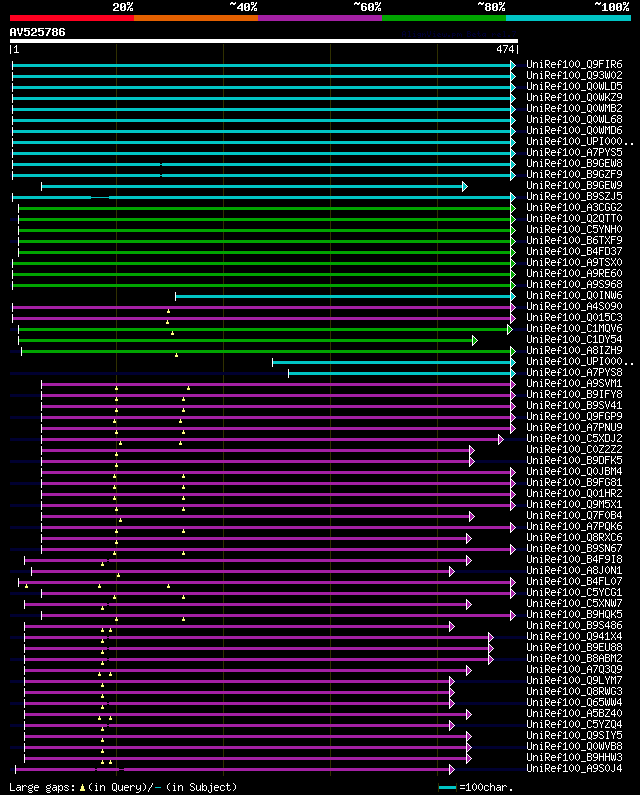Click the cyan =100char scale bar in legend
This screenshot has height=795, width=640.
(447, 787)
